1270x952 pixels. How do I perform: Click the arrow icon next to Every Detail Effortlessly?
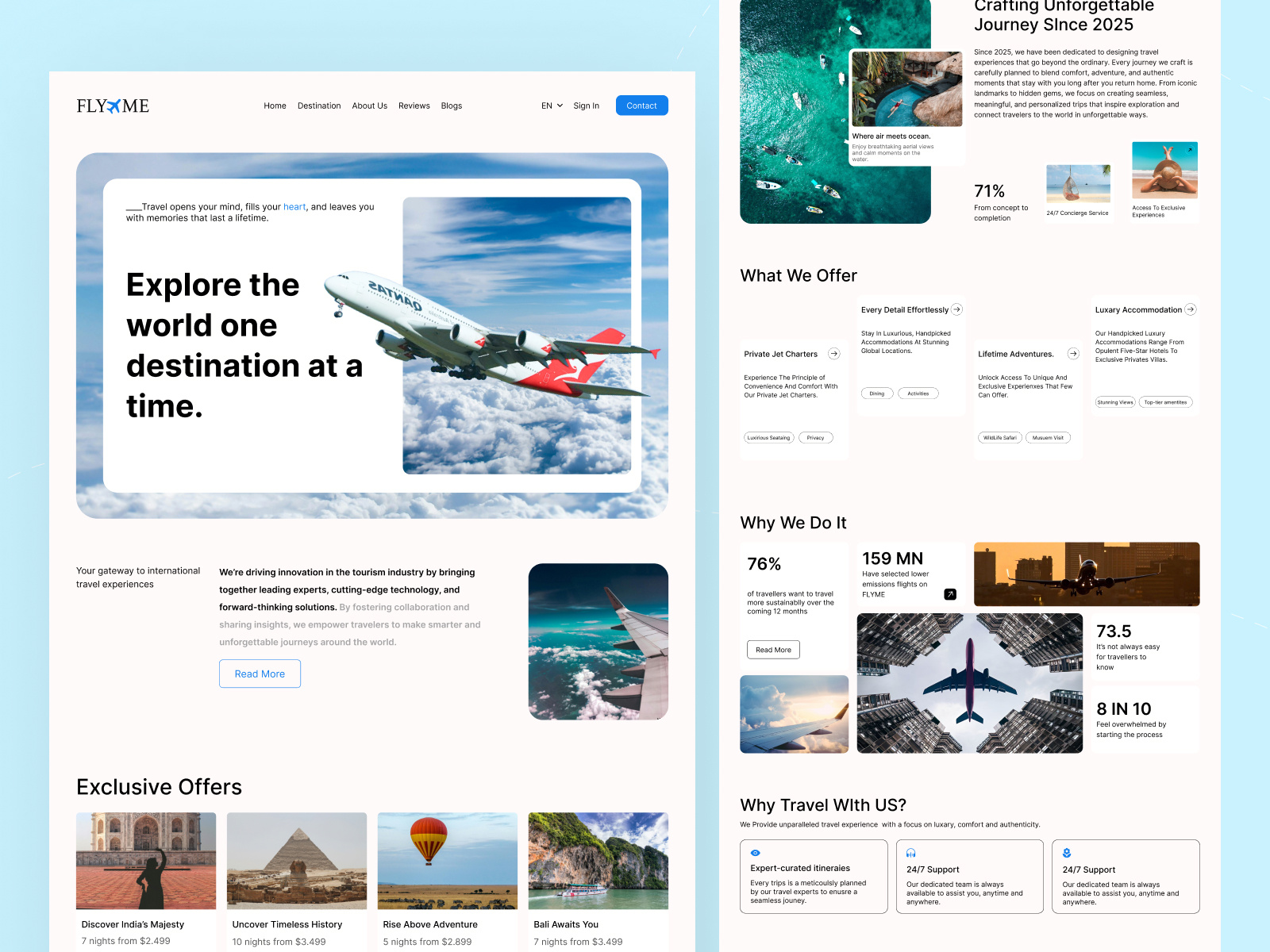pos(956,309)
